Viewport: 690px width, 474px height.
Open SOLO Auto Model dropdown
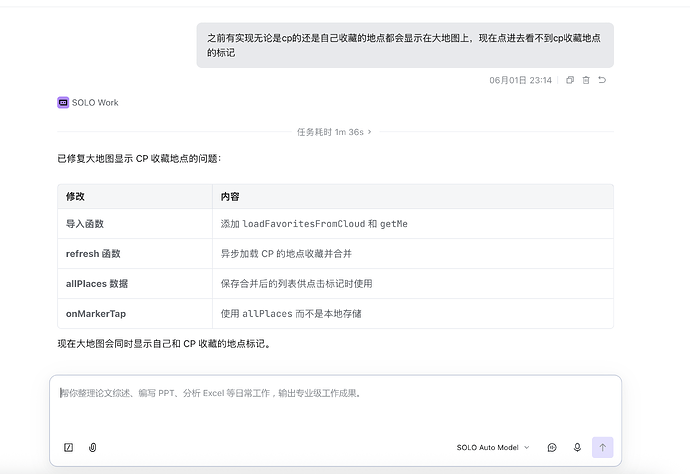point(493,448)
